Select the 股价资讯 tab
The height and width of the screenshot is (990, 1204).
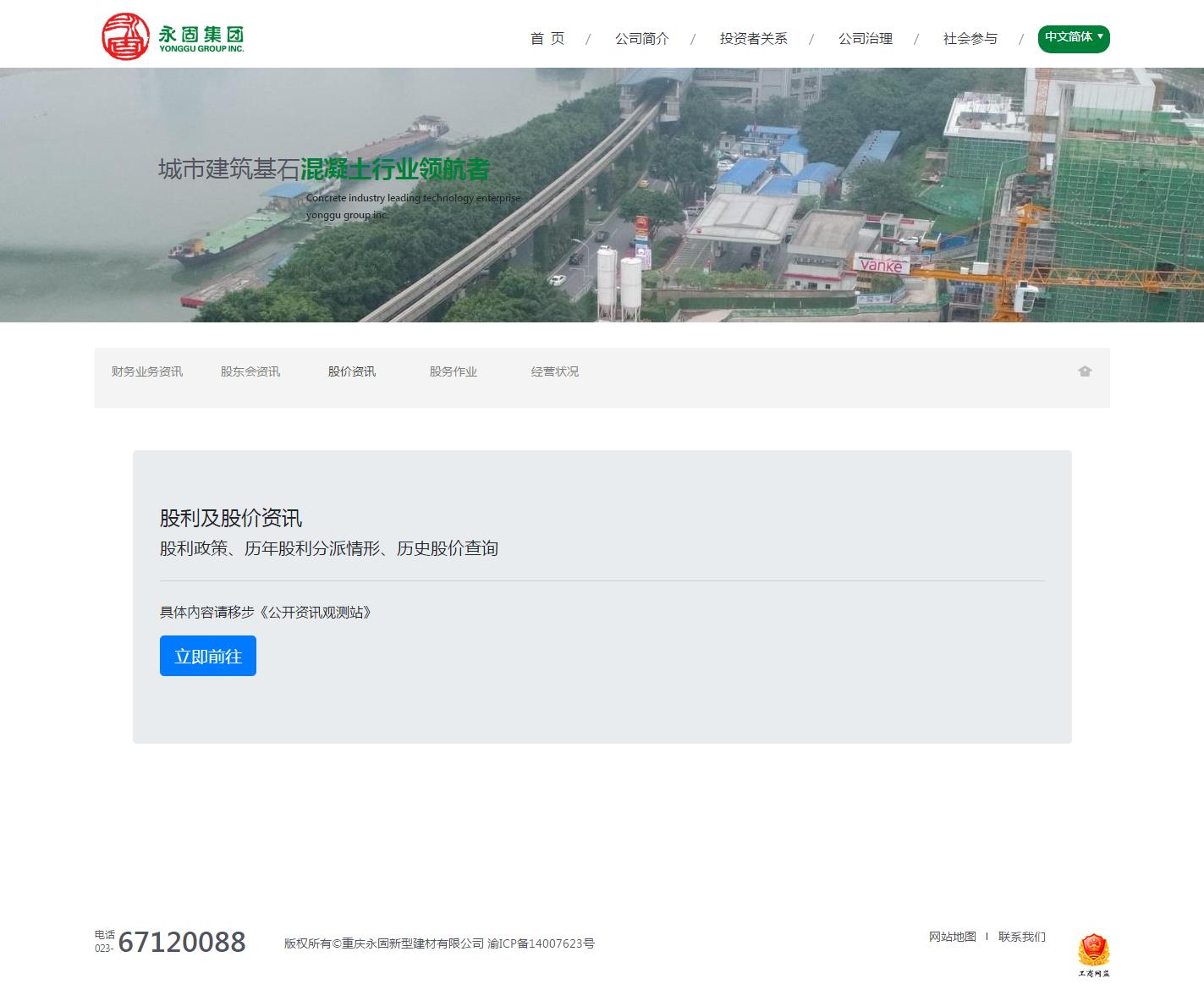click(352, 371)
